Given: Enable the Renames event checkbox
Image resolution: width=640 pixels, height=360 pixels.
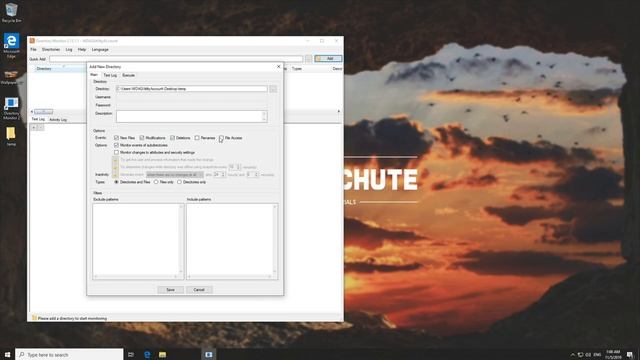Looking at the screenshot, I should [x=197, y=138].
